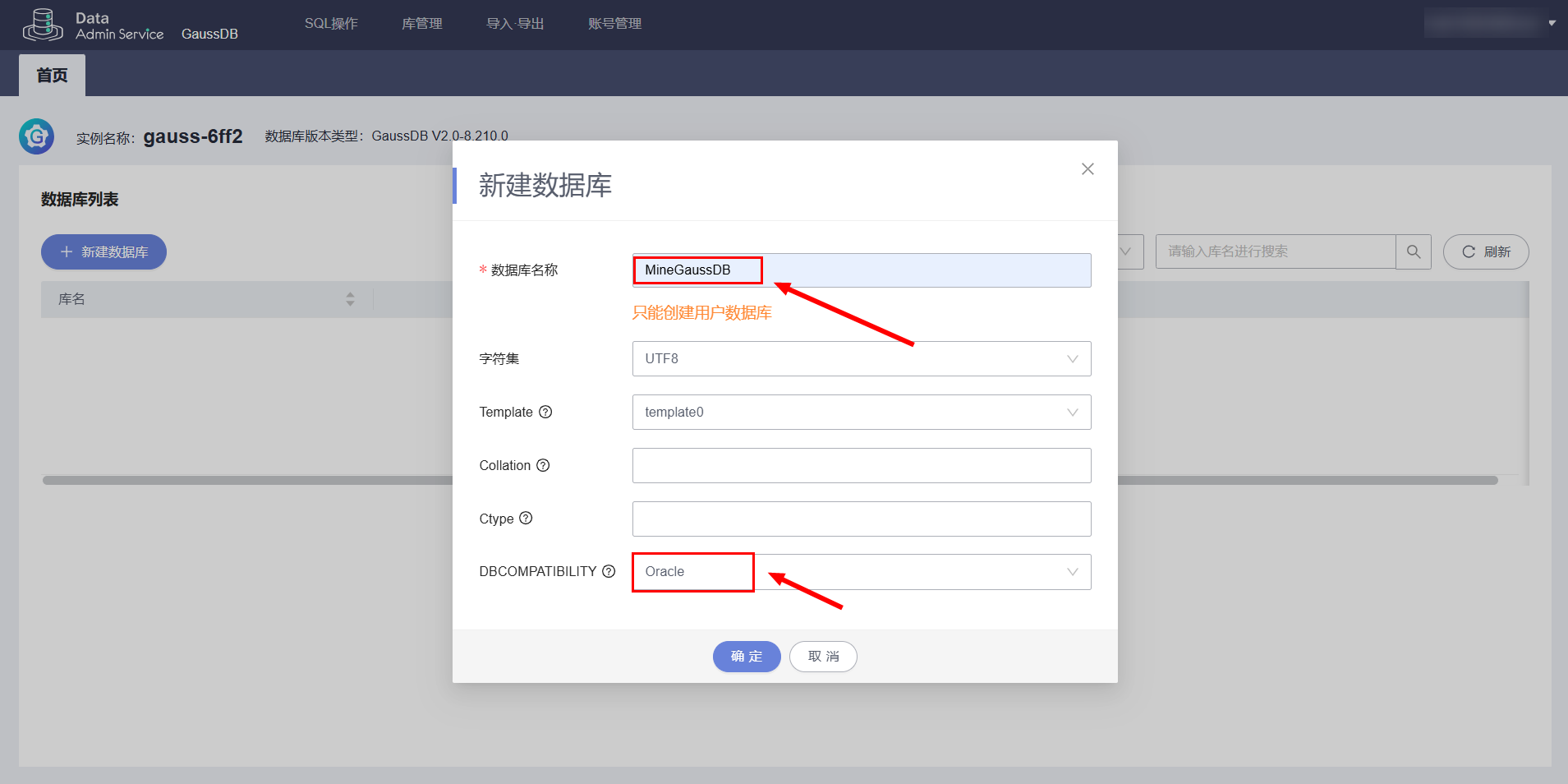Click the instance name gauss-6ff2
Viewport: 1568px width, 784px height.
(x=193, y=136)
